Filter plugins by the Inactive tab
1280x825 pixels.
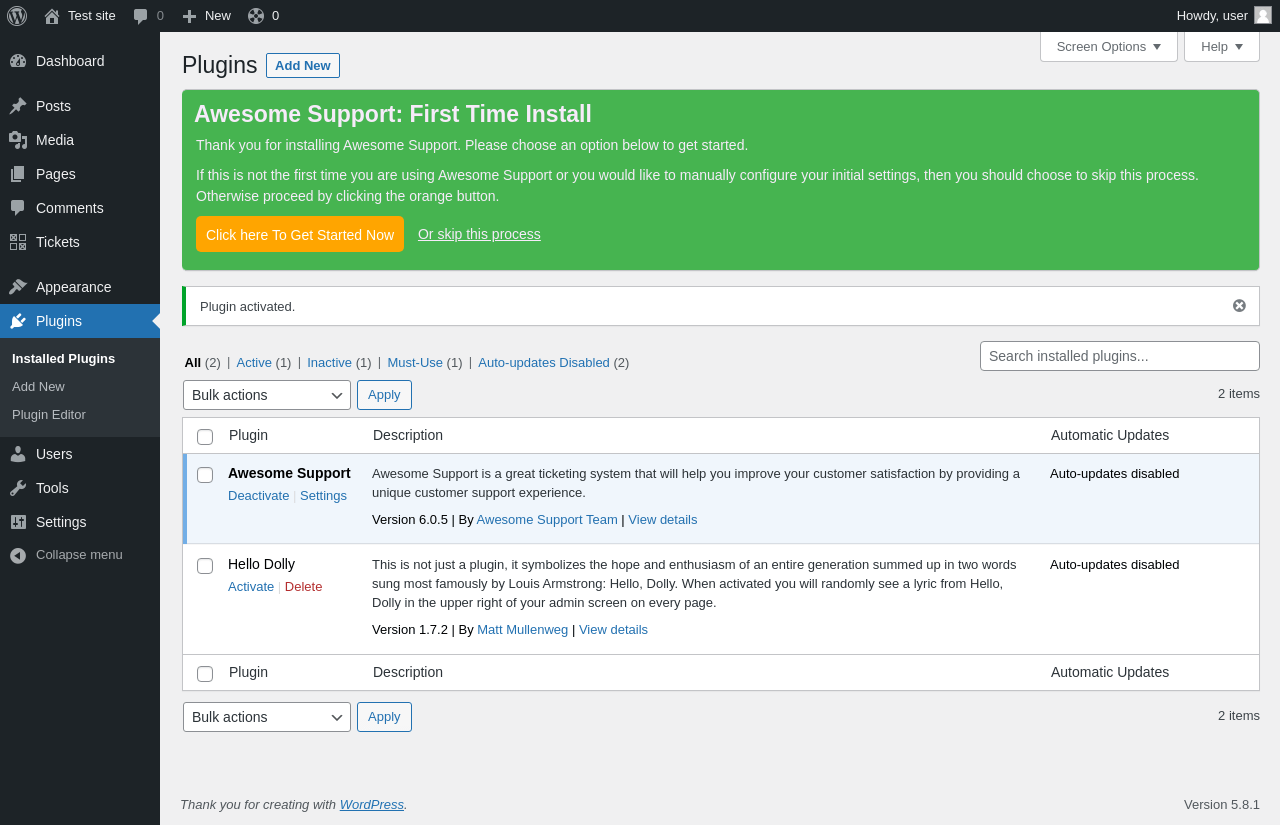[329, 362]
